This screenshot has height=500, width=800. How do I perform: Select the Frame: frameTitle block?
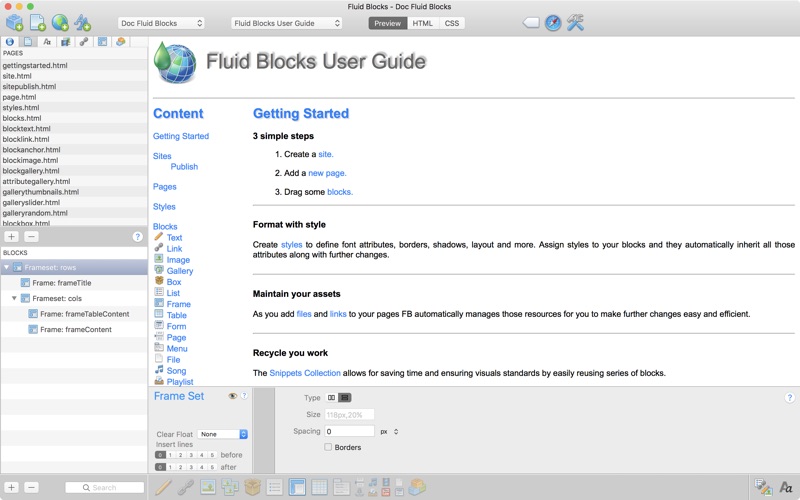(x=62, y=283)
